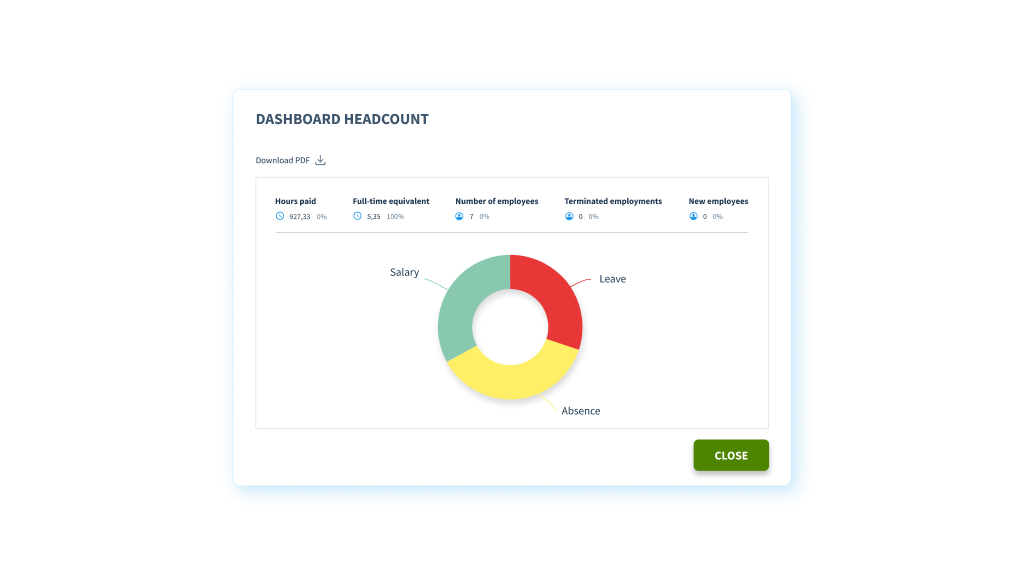Click the Number of employees heading
The image size is (1024, 576).
coord(496,201)
